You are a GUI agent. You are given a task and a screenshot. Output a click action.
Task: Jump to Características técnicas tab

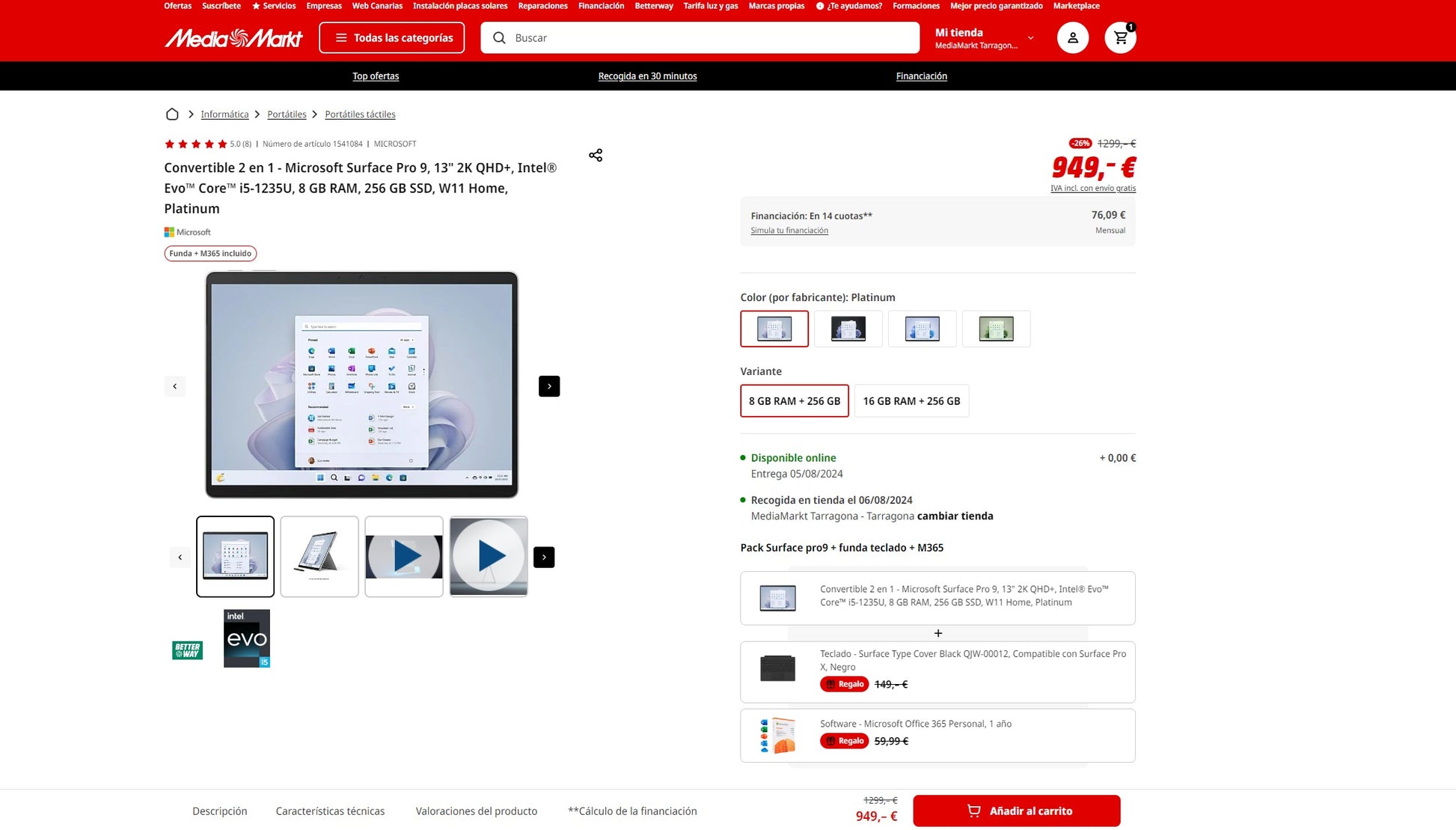tap(330, 811)
